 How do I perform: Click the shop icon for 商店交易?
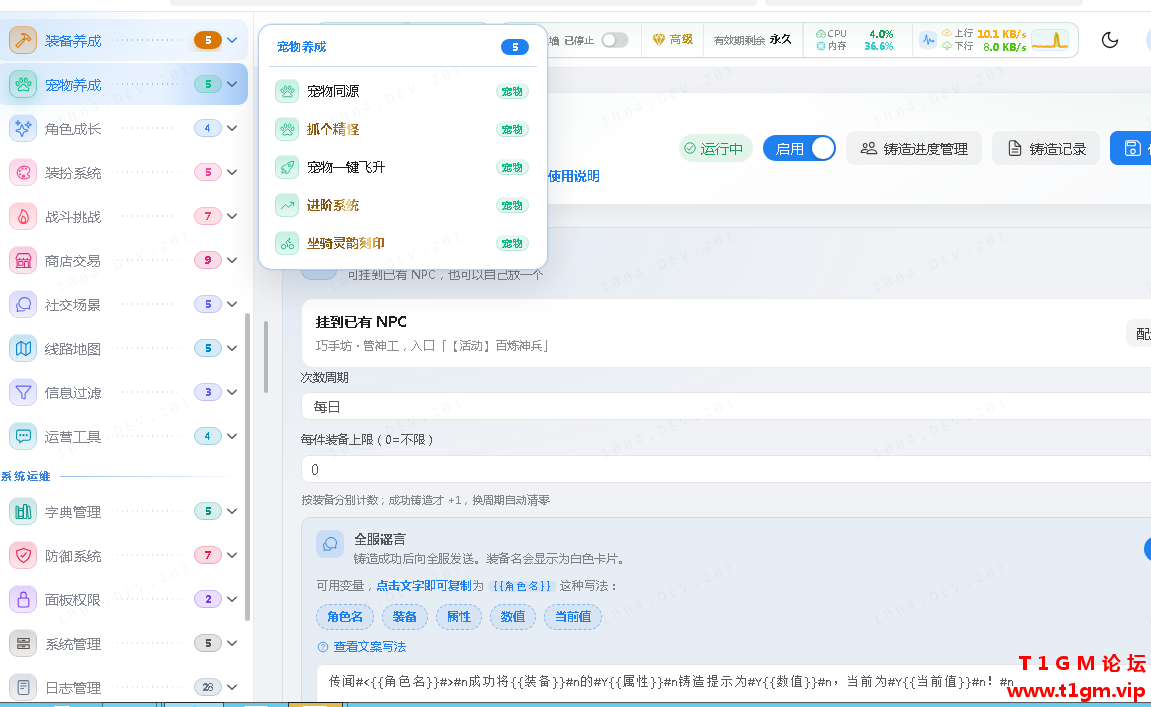coord(23,261)
